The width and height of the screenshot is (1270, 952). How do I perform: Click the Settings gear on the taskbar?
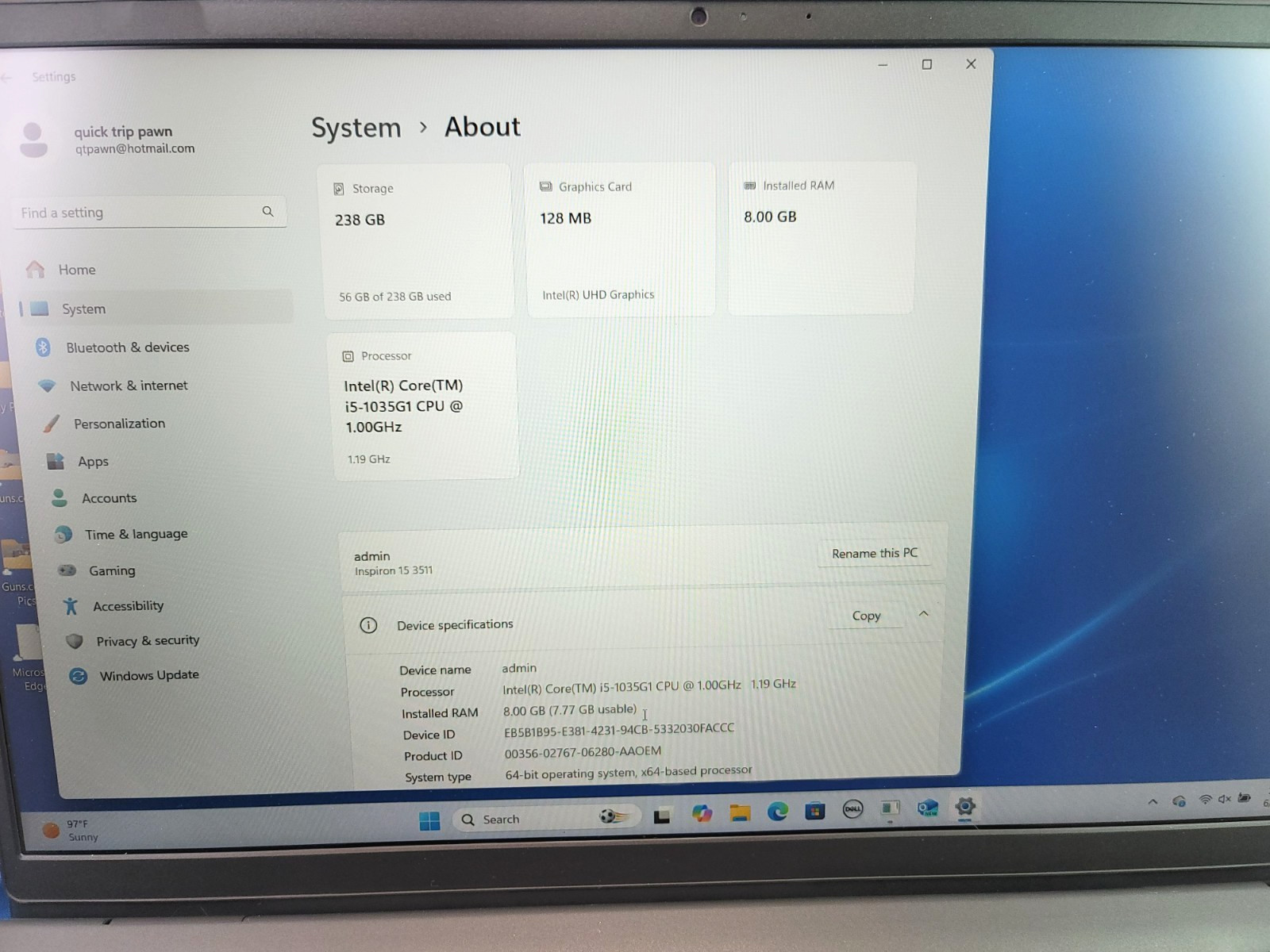coord(965,807)
